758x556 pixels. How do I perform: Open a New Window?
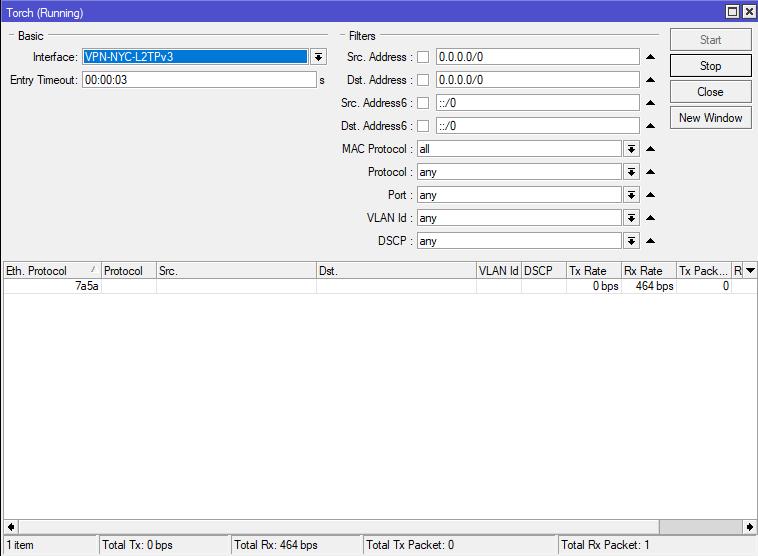[711, 118]
